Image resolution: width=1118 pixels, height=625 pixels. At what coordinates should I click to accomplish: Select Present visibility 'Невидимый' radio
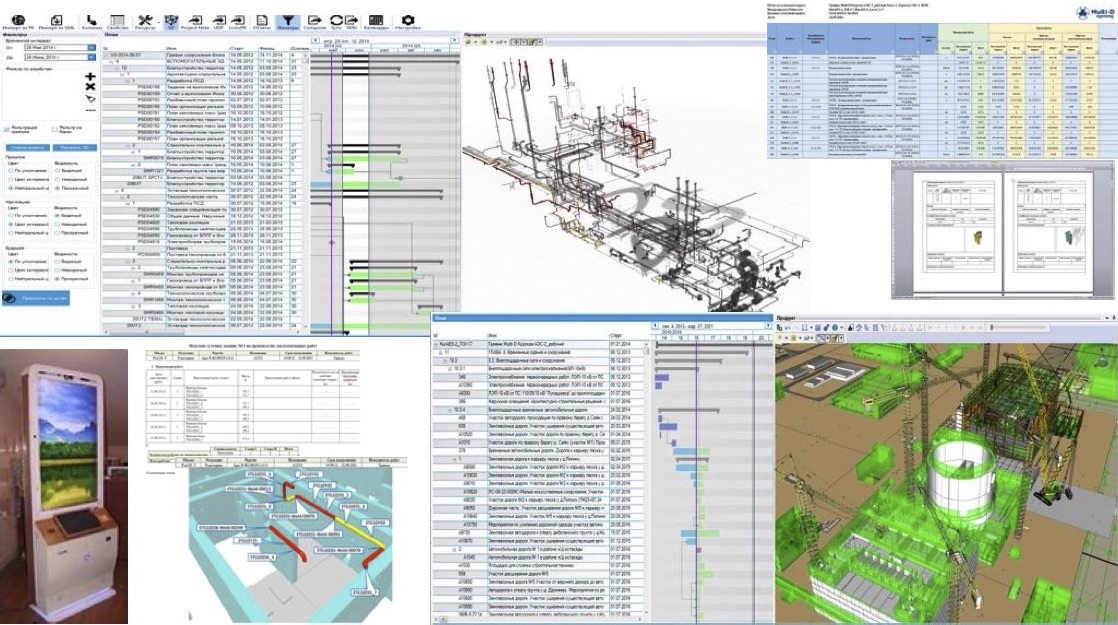(x=58, y=224)
